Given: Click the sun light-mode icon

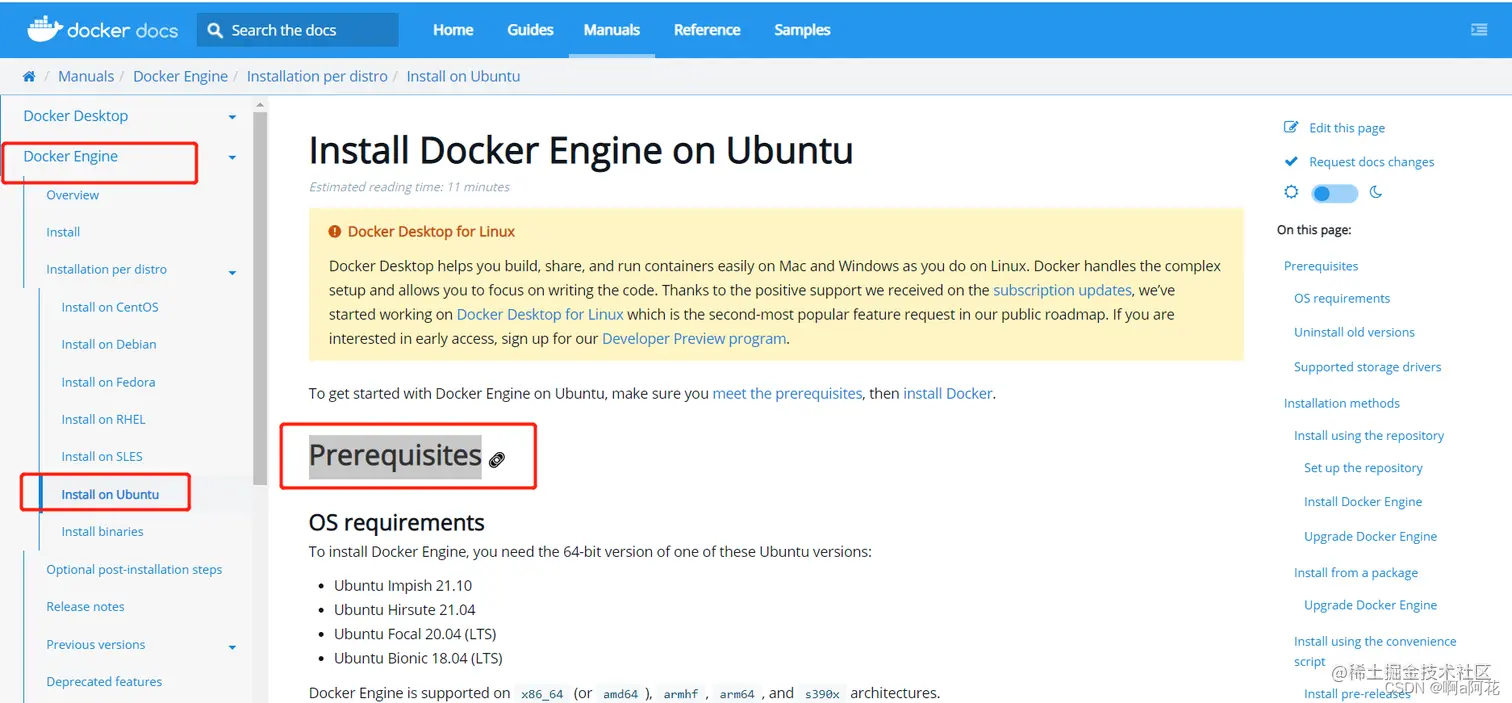Looking at the screenshot, I should 1291,192.
